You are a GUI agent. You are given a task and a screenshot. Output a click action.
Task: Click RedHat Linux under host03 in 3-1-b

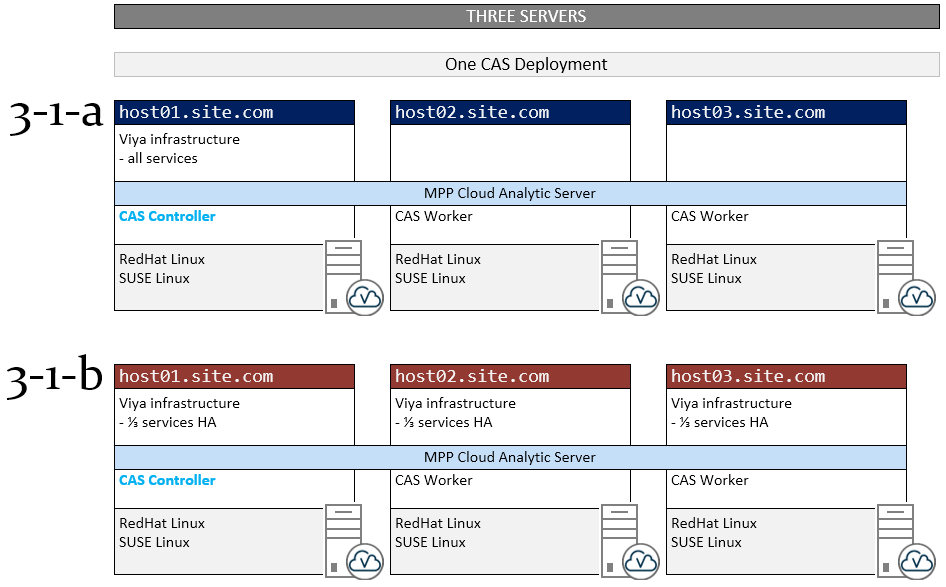[714, 524]
